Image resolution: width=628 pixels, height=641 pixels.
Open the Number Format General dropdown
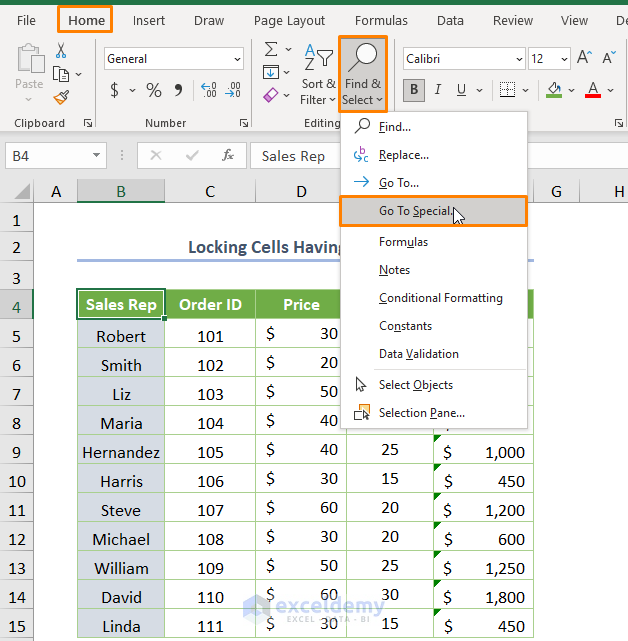[237, 59]
